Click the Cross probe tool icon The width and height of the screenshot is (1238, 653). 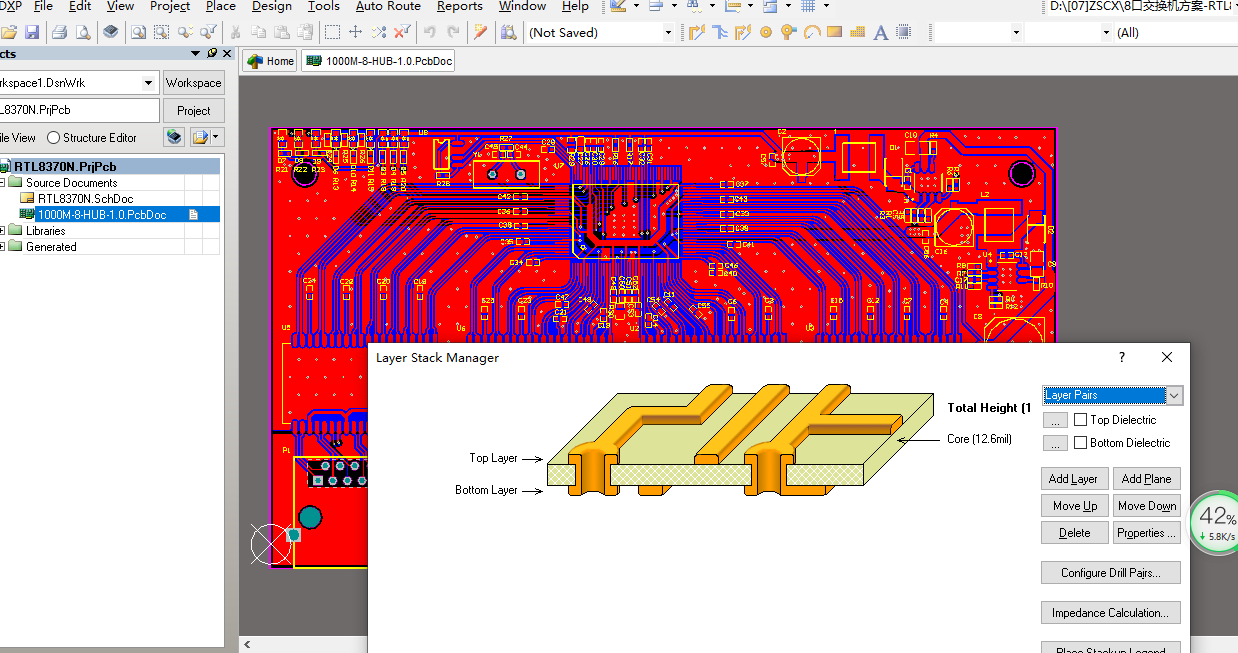coord(481,32)
